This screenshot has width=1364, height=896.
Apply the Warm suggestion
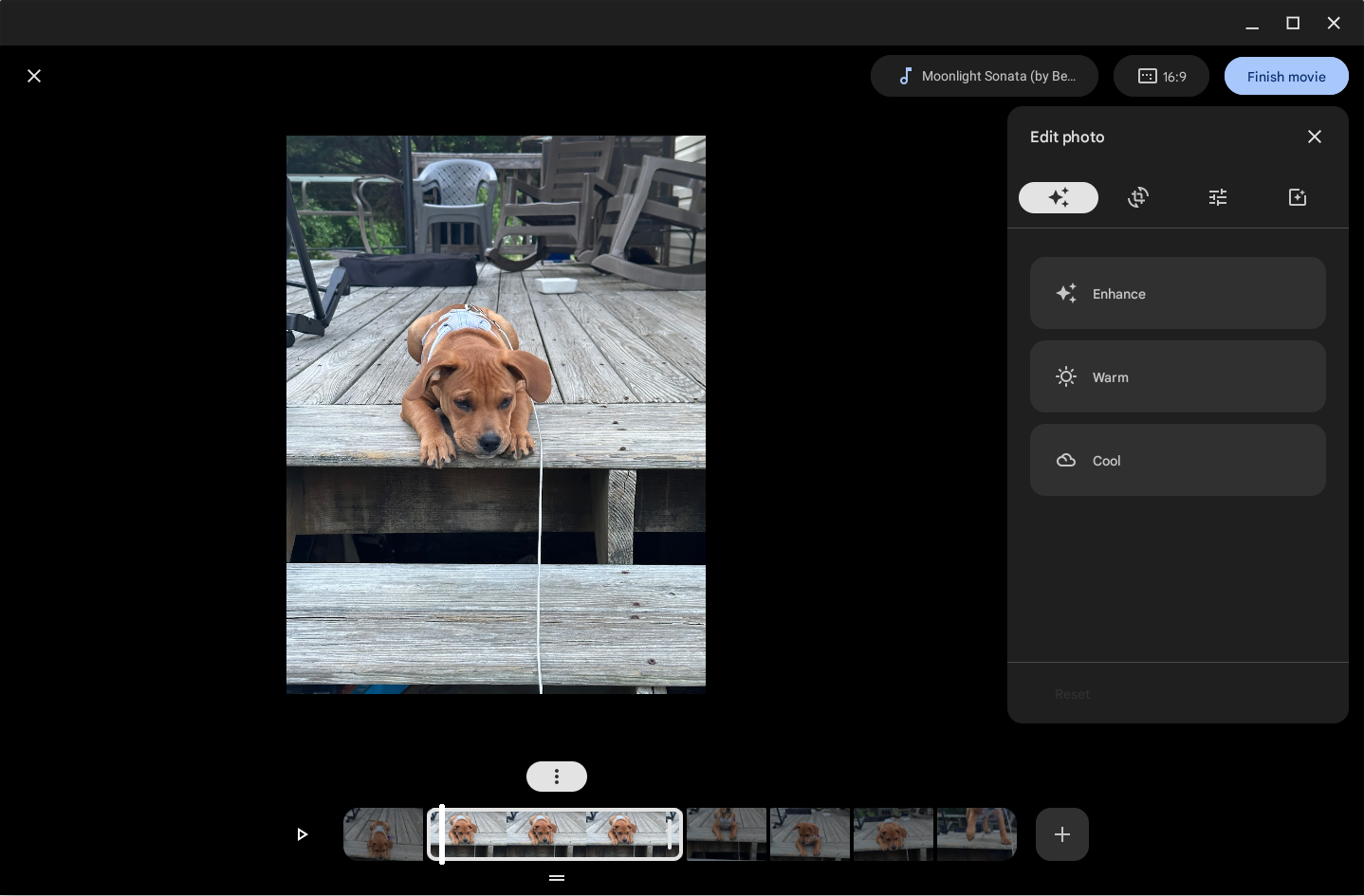point(1178,376)
